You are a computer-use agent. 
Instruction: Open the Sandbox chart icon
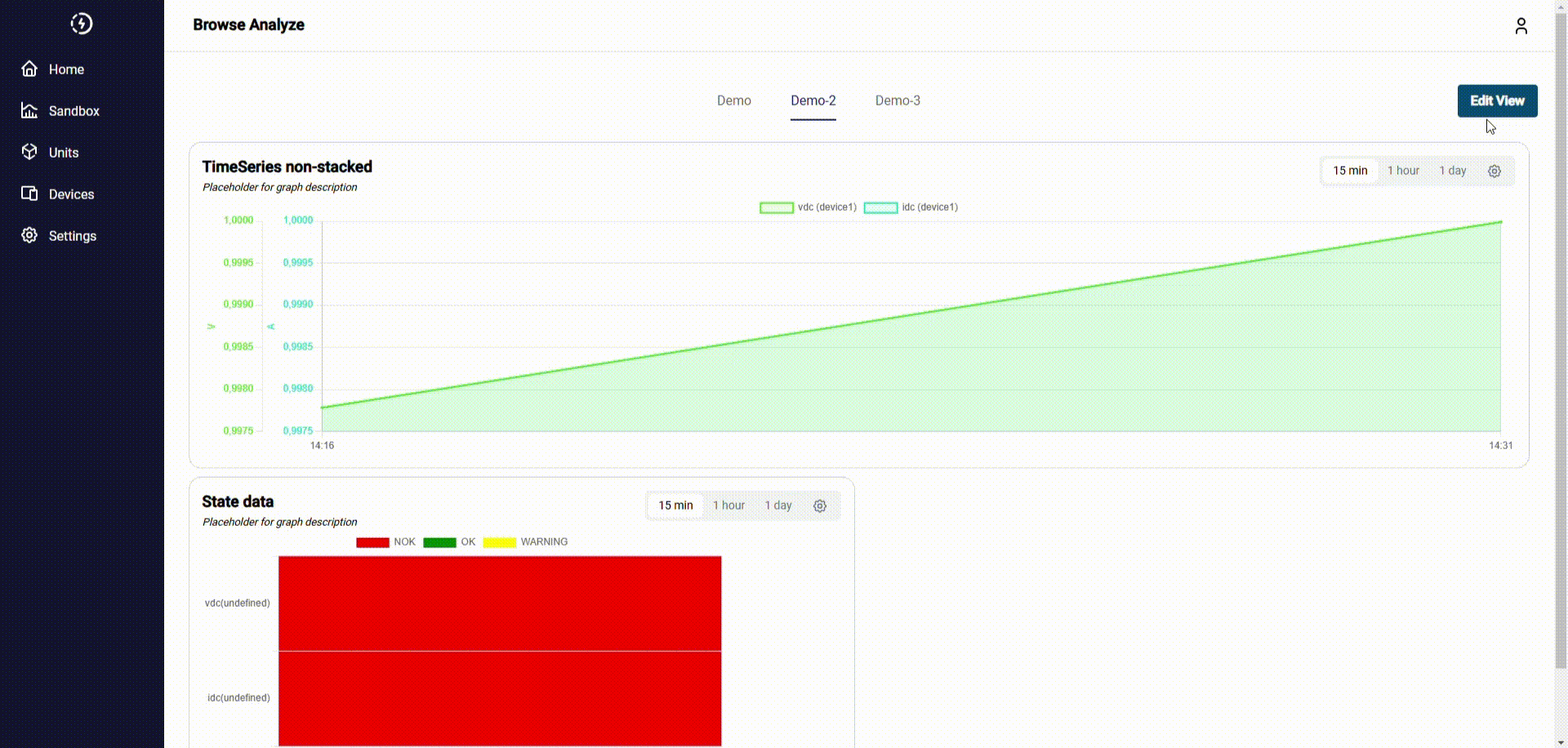coord(29,110)
